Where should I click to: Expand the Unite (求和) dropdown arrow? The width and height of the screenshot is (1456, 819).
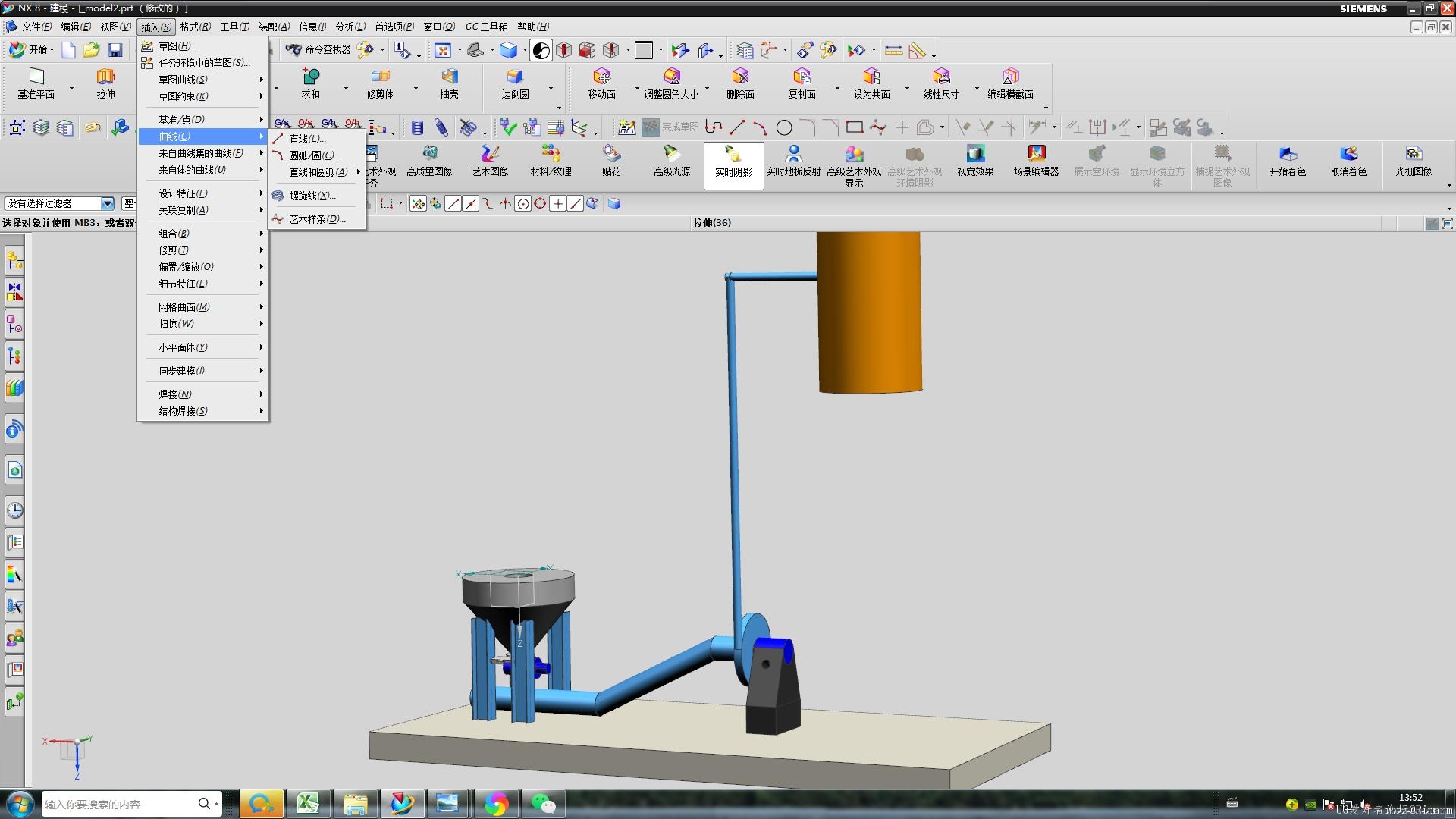[346, 89]
